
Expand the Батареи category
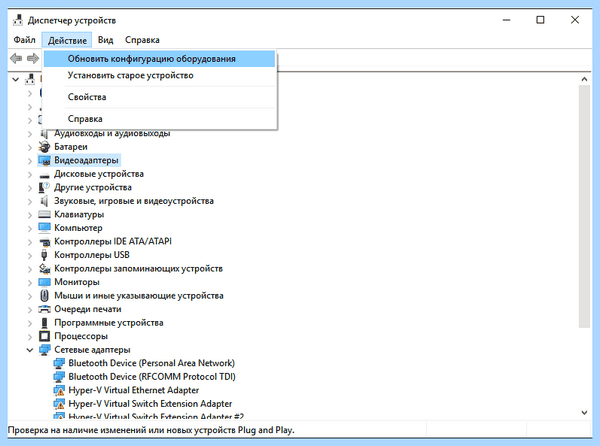30,147
